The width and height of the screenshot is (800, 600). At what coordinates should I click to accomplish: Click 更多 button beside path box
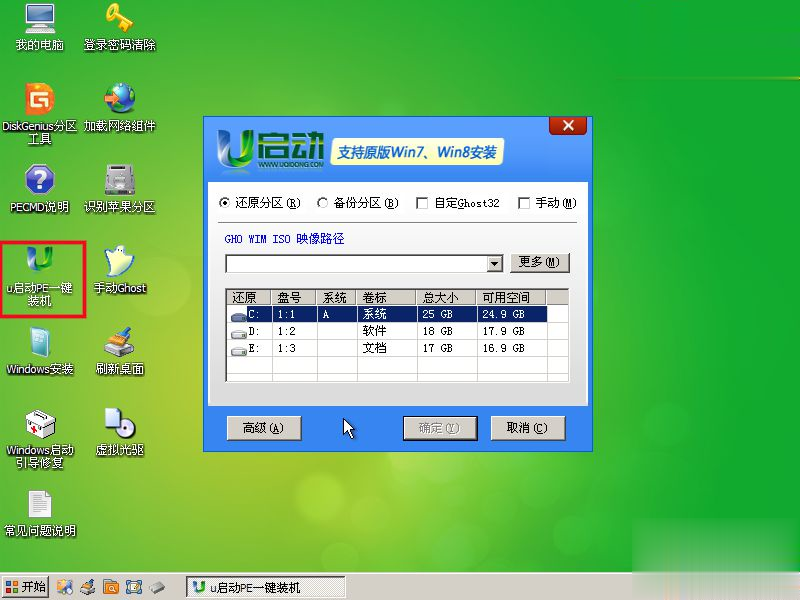coord(540,262)
